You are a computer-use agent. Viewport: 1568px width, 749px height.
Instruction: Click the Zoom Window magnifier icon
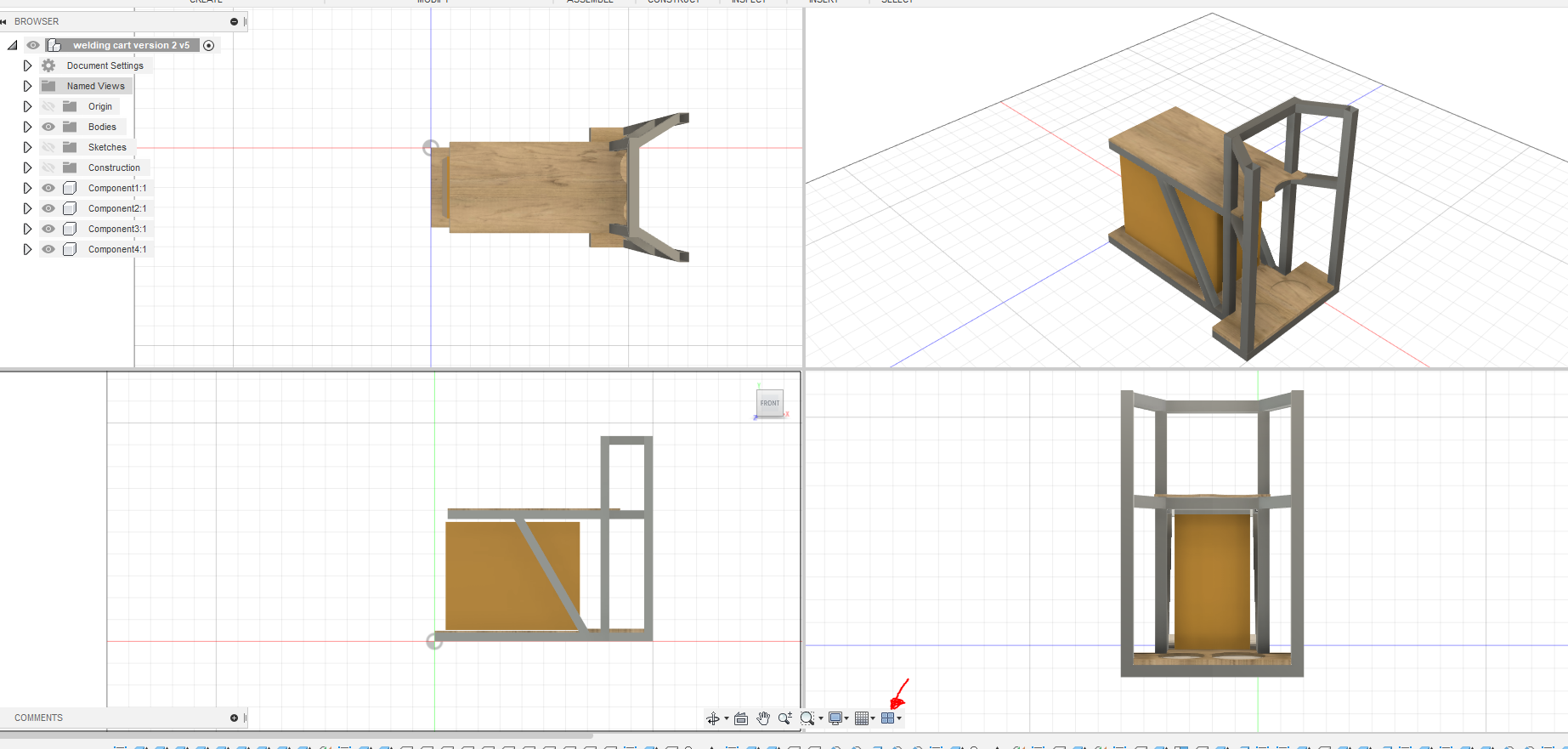click(807, 719)
